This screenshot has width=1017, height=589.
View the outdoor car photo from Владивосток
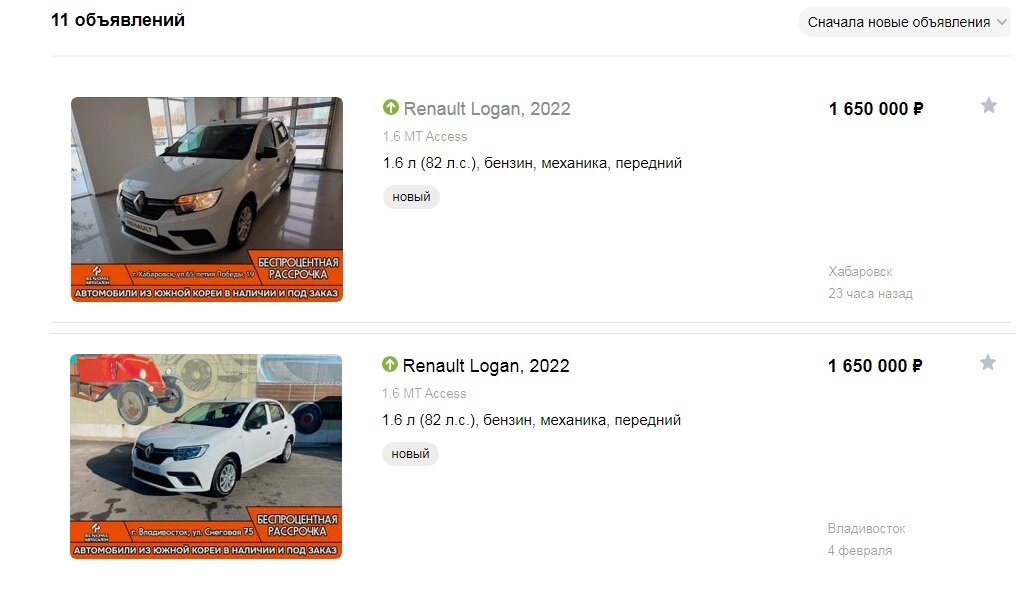tap(206, 456)
